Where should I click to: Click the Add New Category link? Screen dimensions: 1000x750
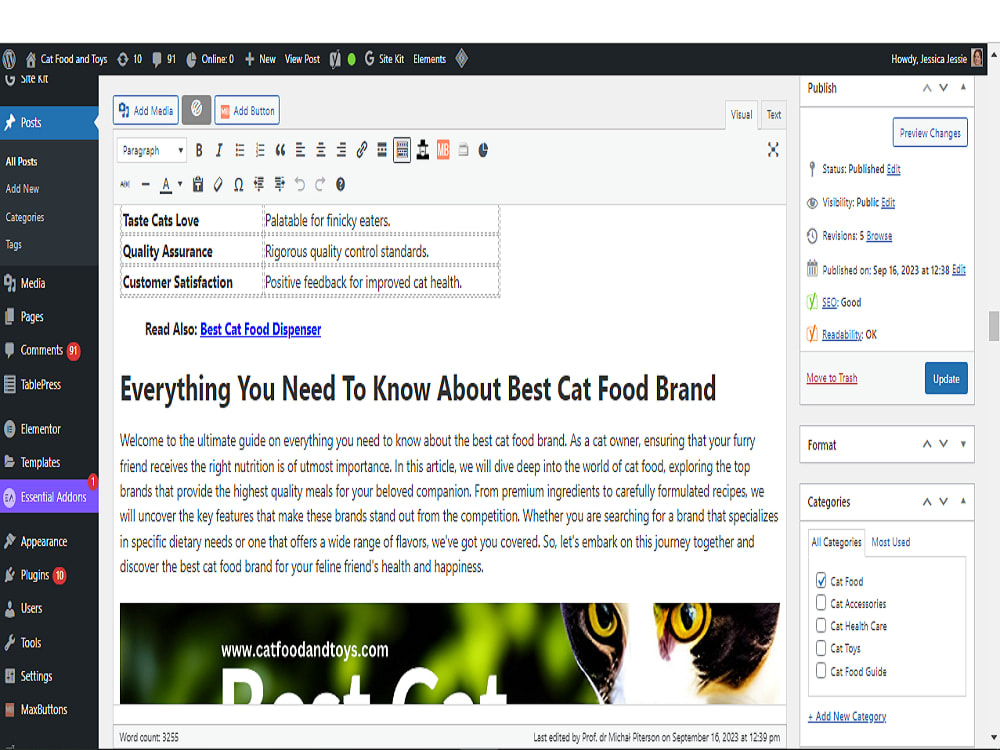tap(847, 716)
